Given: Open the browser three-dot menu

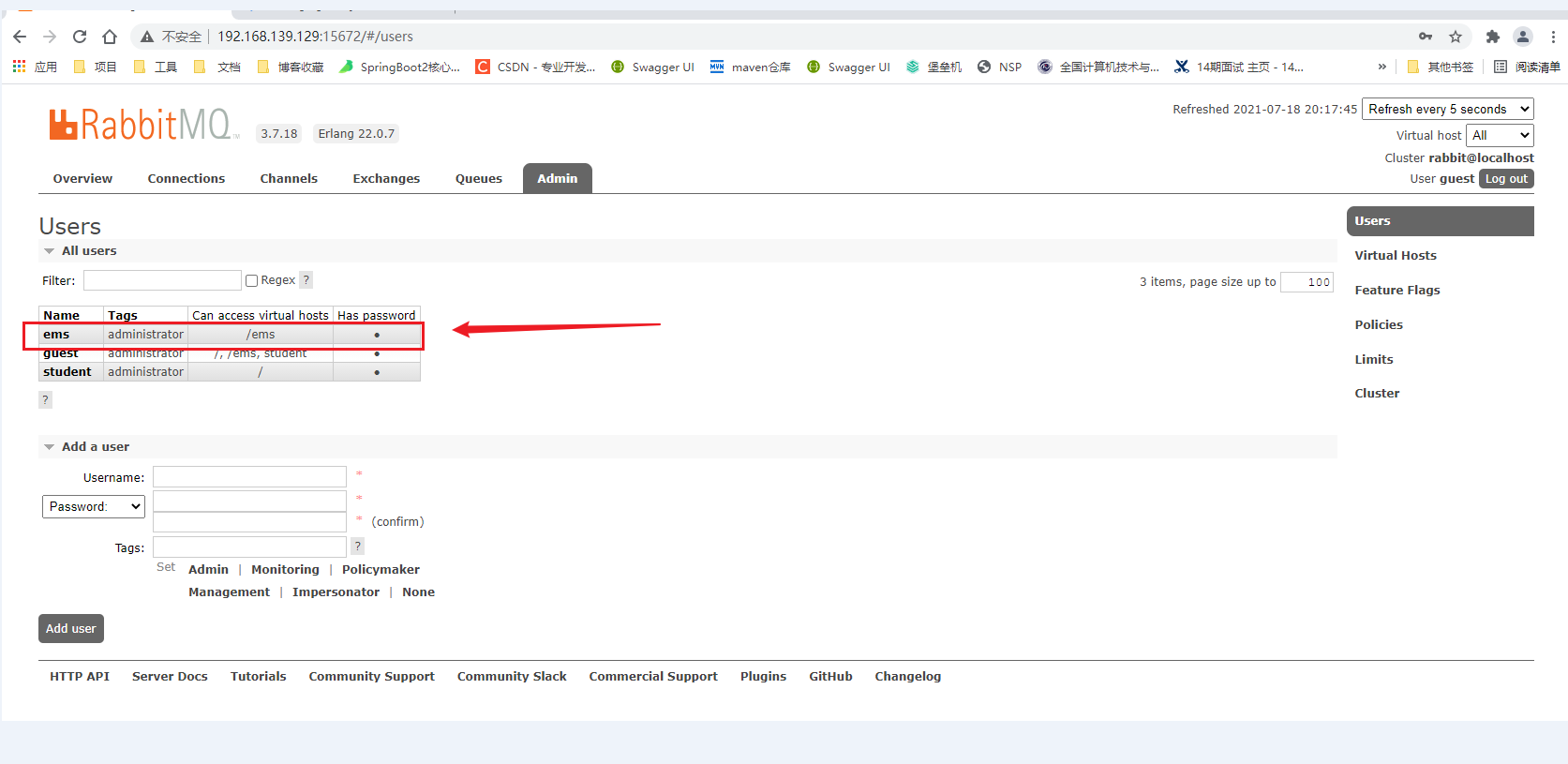Looking at the screenshot, I should click(x=1553, y=37).
